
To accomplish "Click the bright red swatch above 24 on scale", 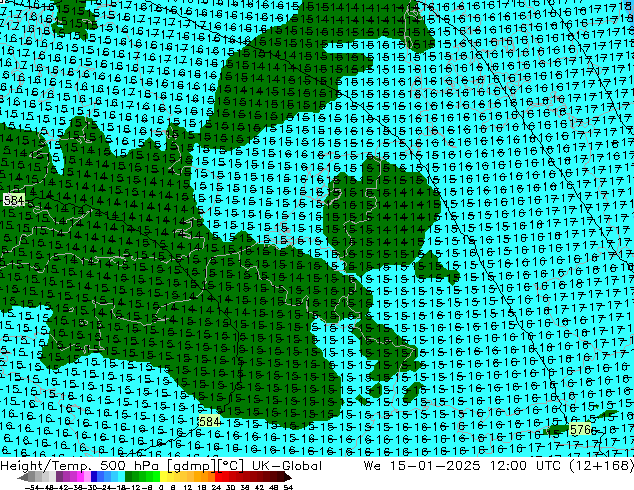I will (x=219, y=477).
